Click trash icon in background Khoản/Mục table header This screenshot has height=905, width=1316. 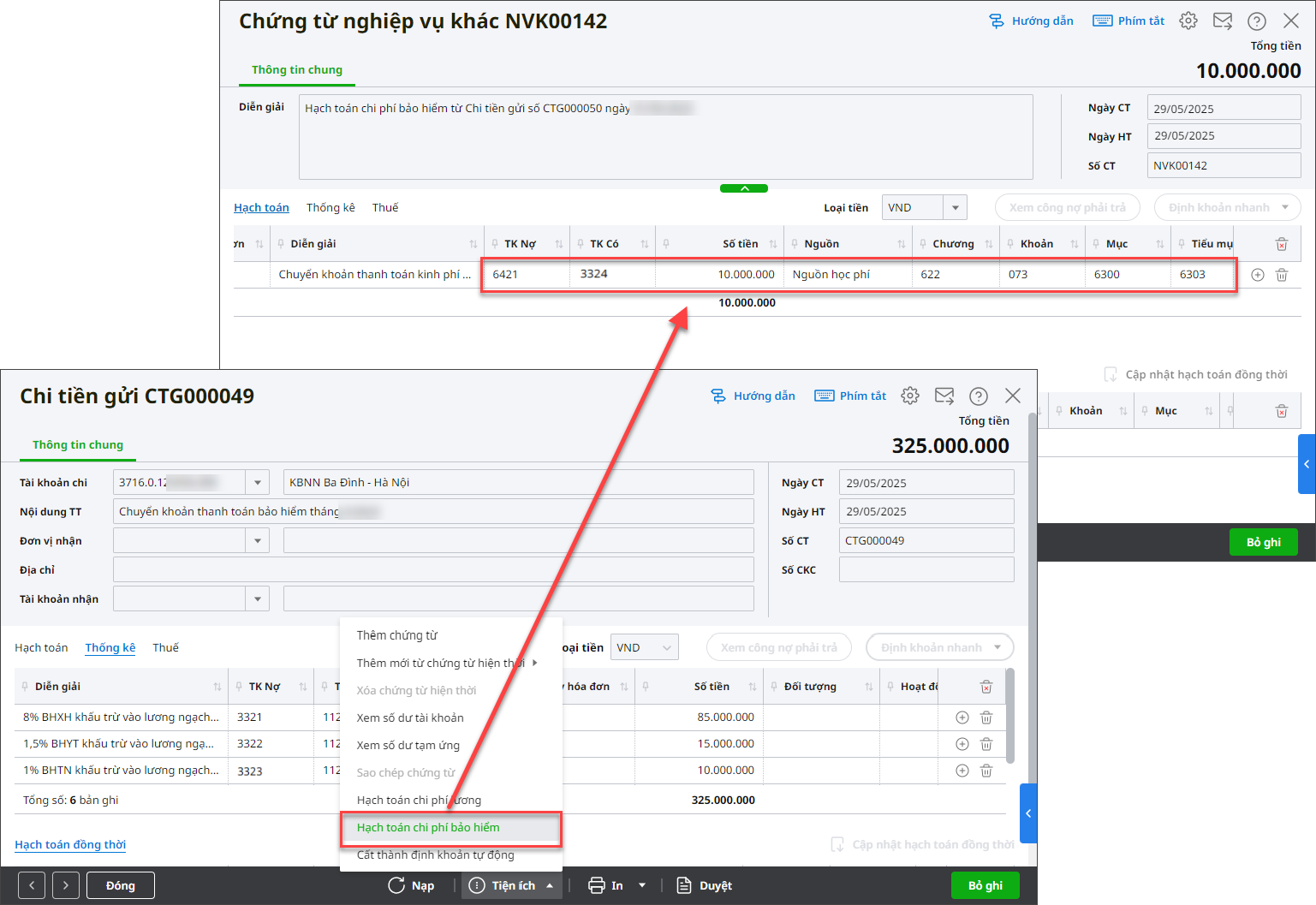1282,411
